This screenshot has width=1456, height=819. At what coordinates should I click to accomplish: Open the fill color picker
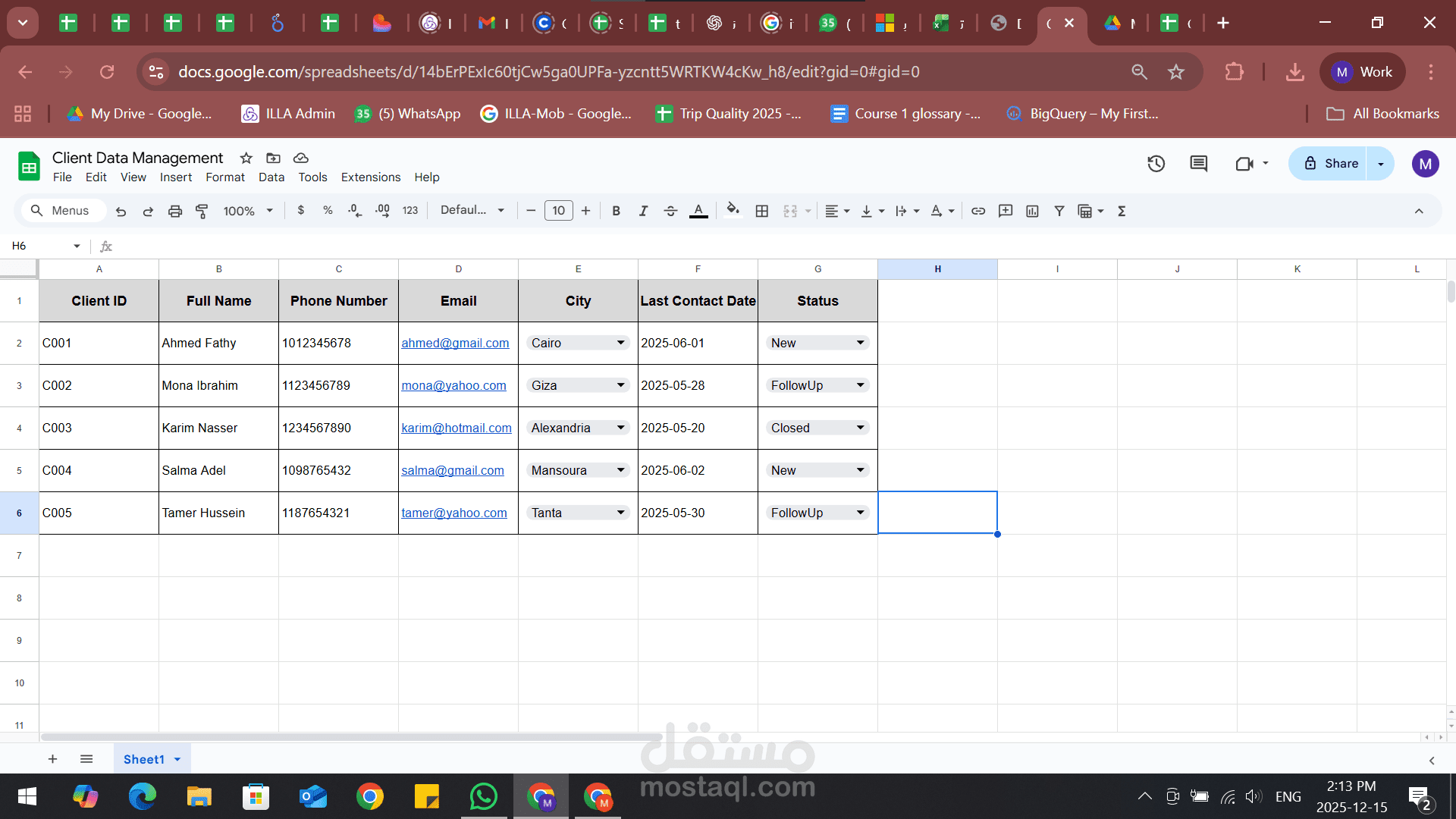[x=733, y=210]
